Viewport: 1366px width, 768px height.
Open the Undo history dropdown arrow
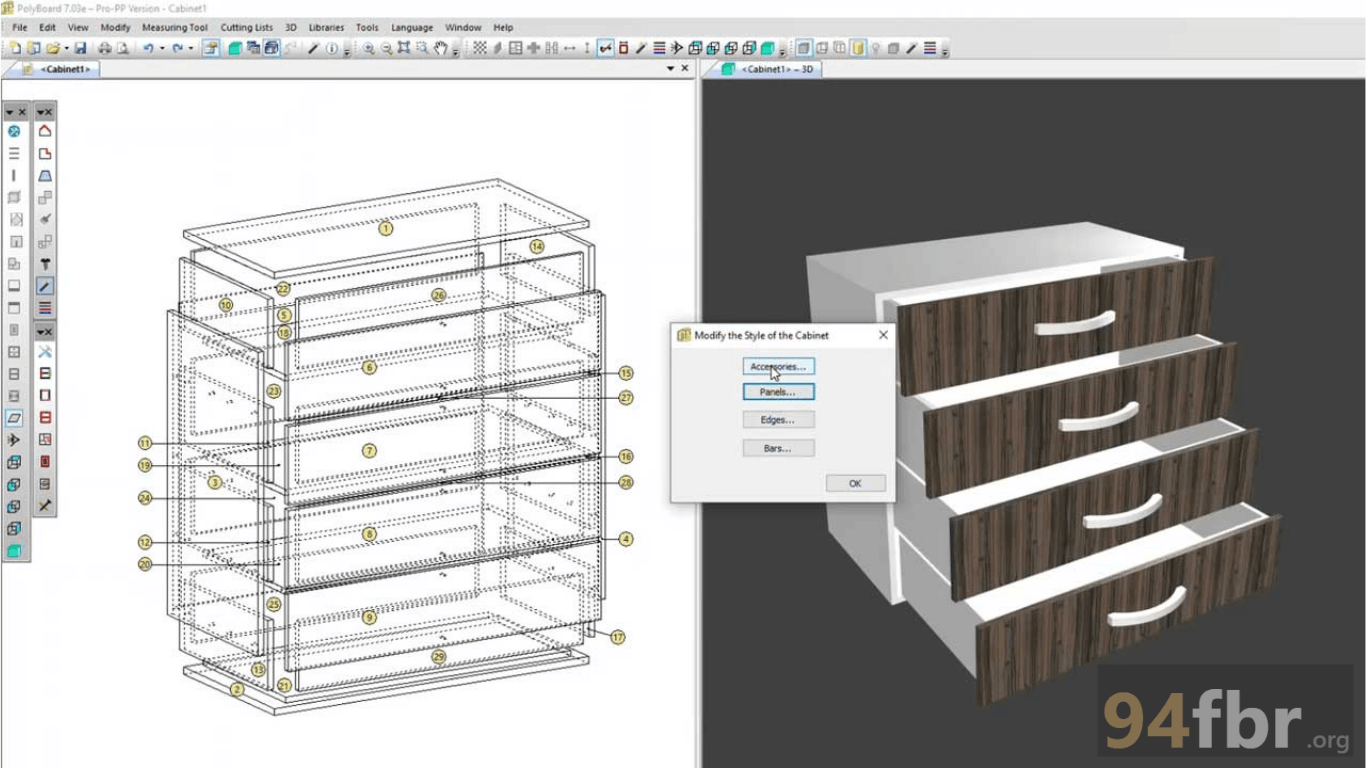click(x=162, y=47)
